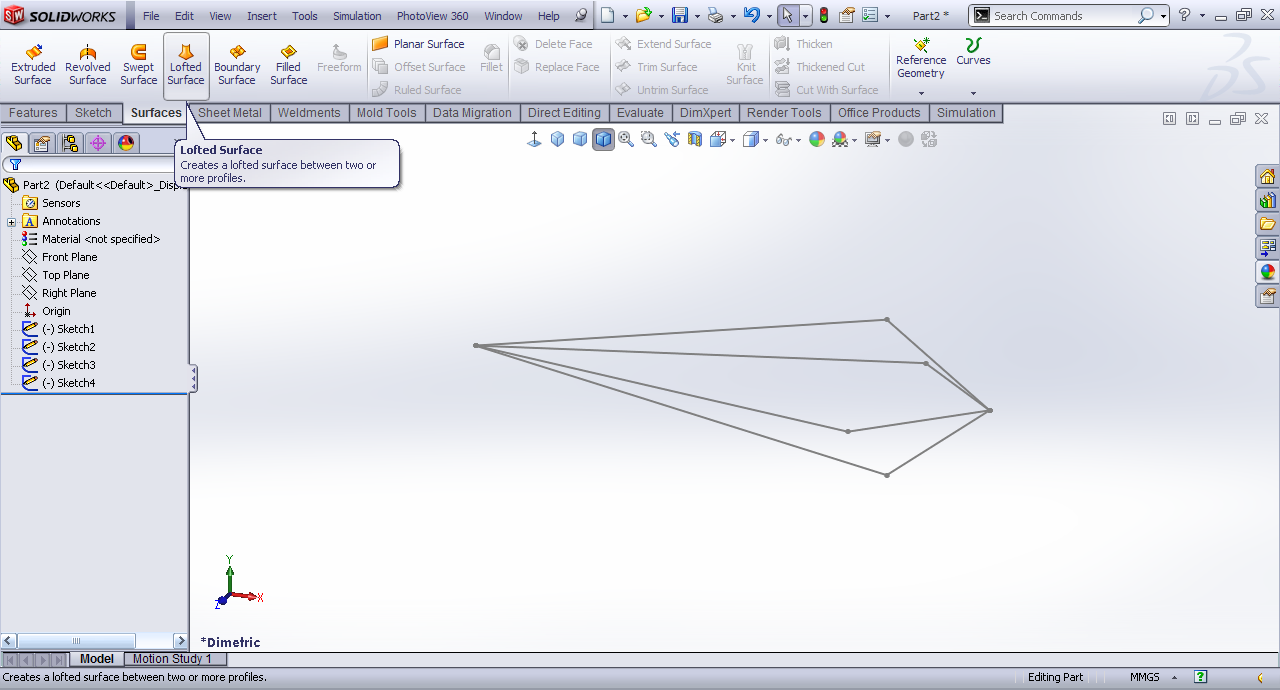Click the Planar Surface button
This screenshot has height=690, width=1280.
(418, 44)
